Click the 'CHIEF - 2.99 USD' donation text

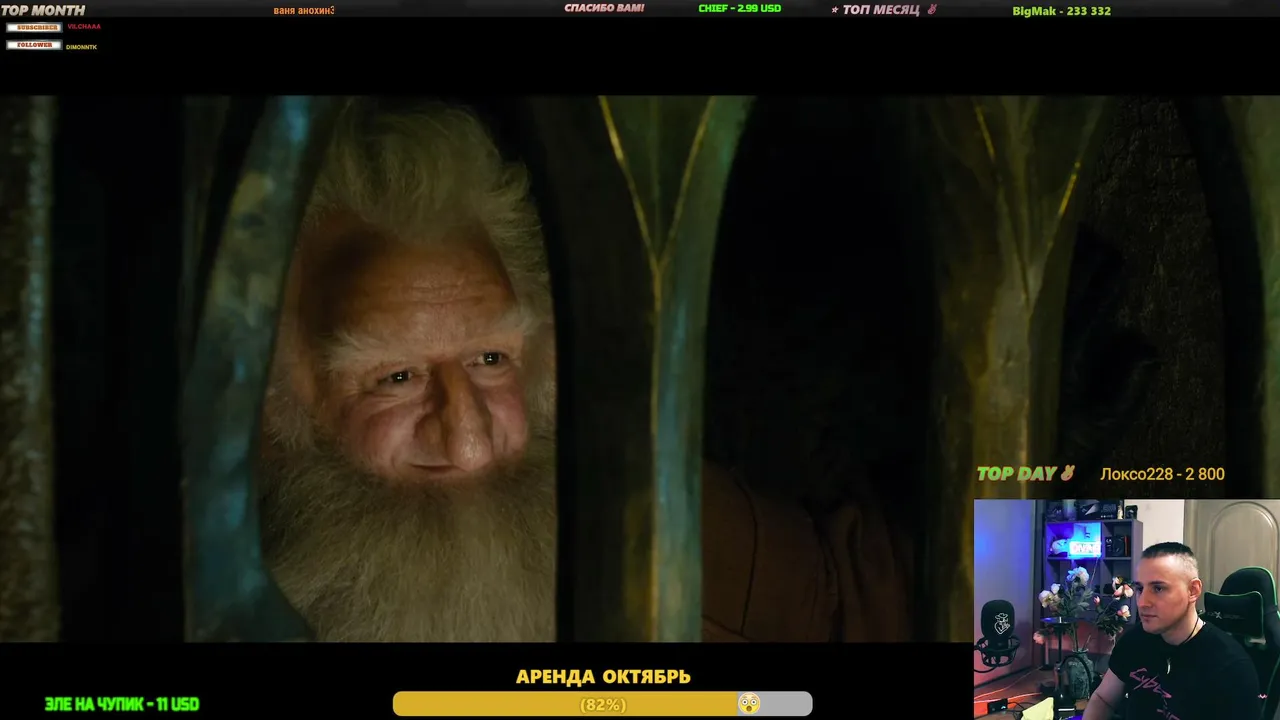coord(740,8)
